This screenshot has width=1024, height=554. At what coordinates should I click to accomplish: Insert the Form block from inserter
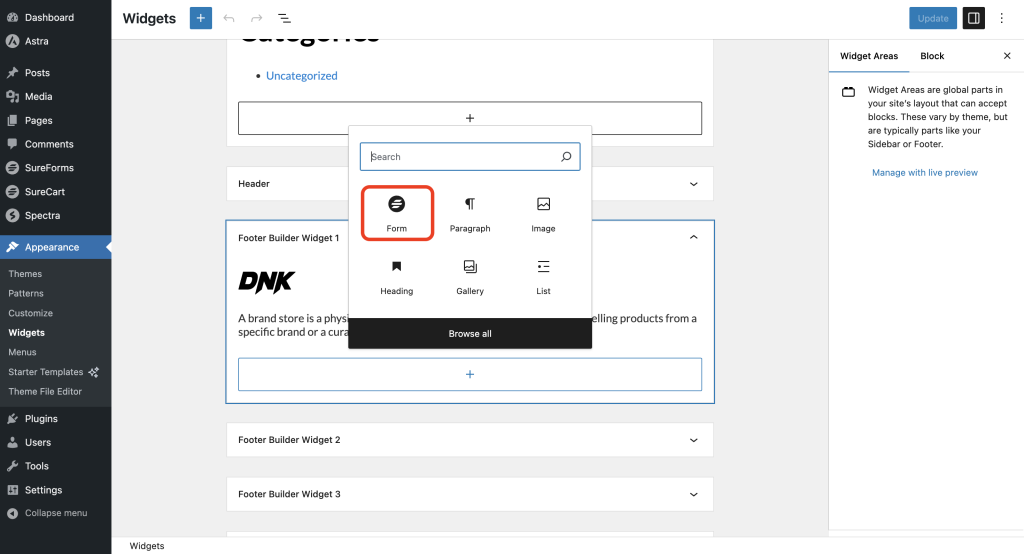396,213
